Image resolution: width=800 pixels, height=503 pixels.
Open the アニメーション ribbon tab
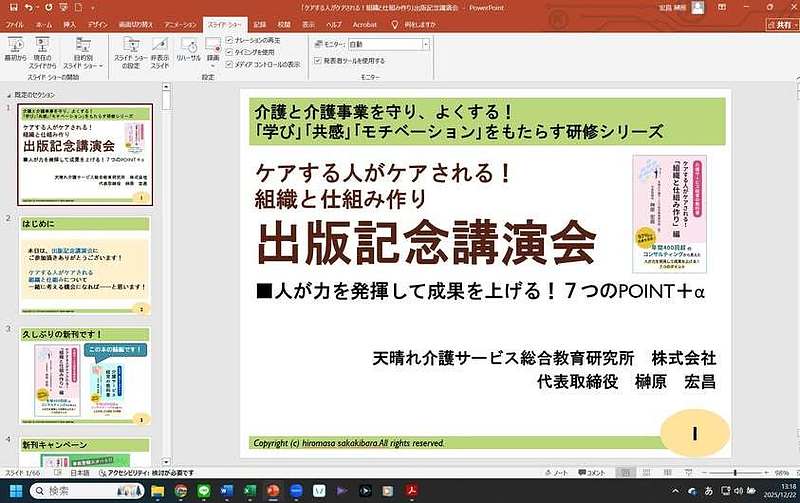tap(180, 22)
